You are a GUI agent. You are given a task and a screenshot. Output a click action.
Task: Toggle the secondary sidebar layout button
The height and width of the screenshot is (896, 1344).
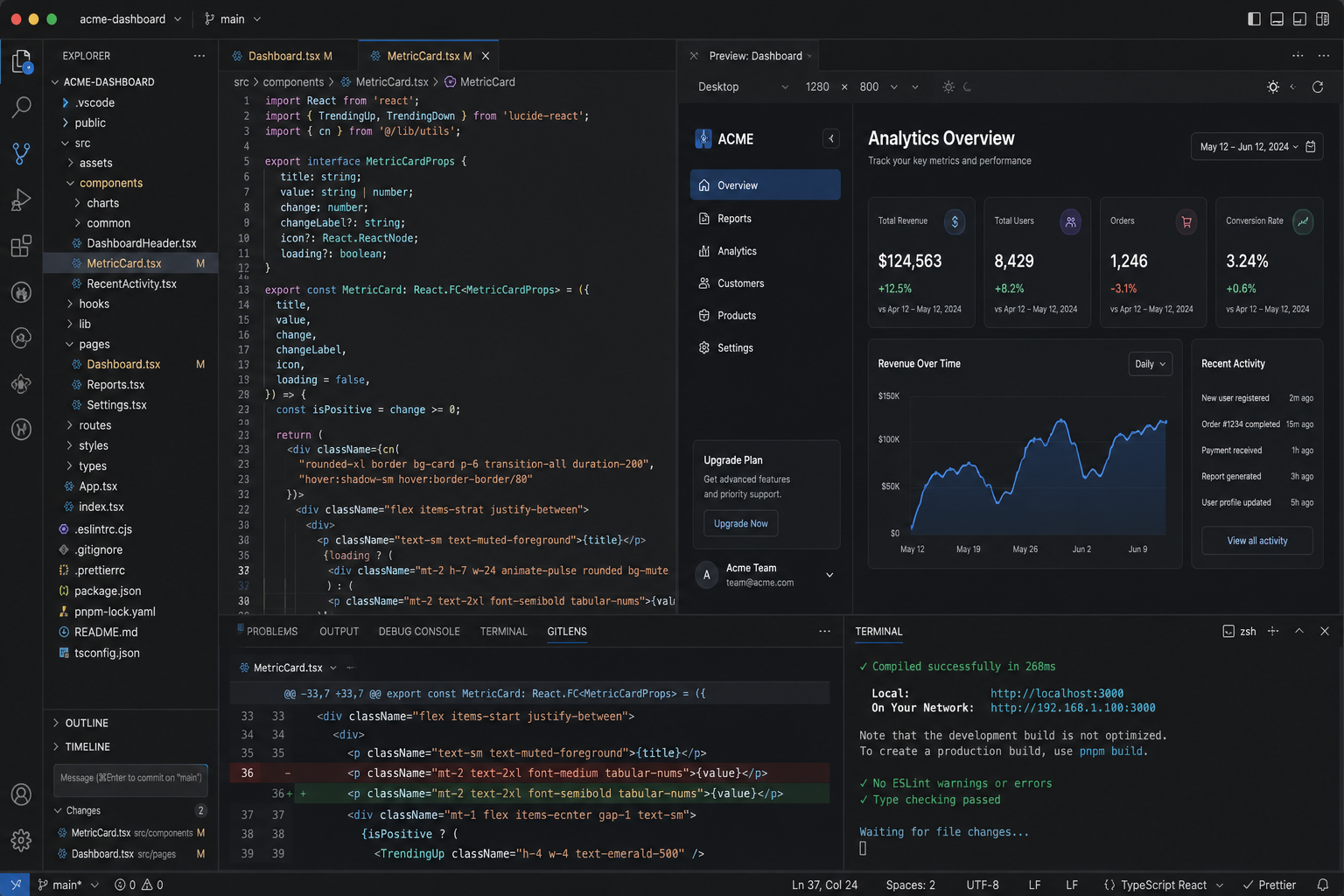[1299, 18]
